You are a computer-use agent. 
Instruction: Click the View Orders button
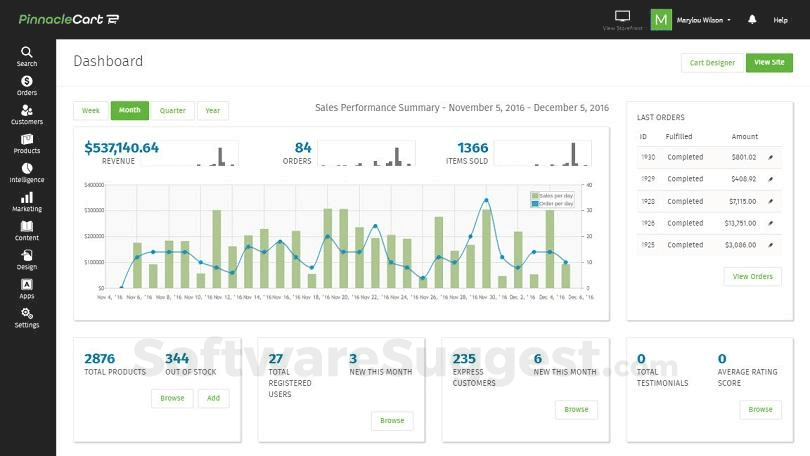point(753,276)
